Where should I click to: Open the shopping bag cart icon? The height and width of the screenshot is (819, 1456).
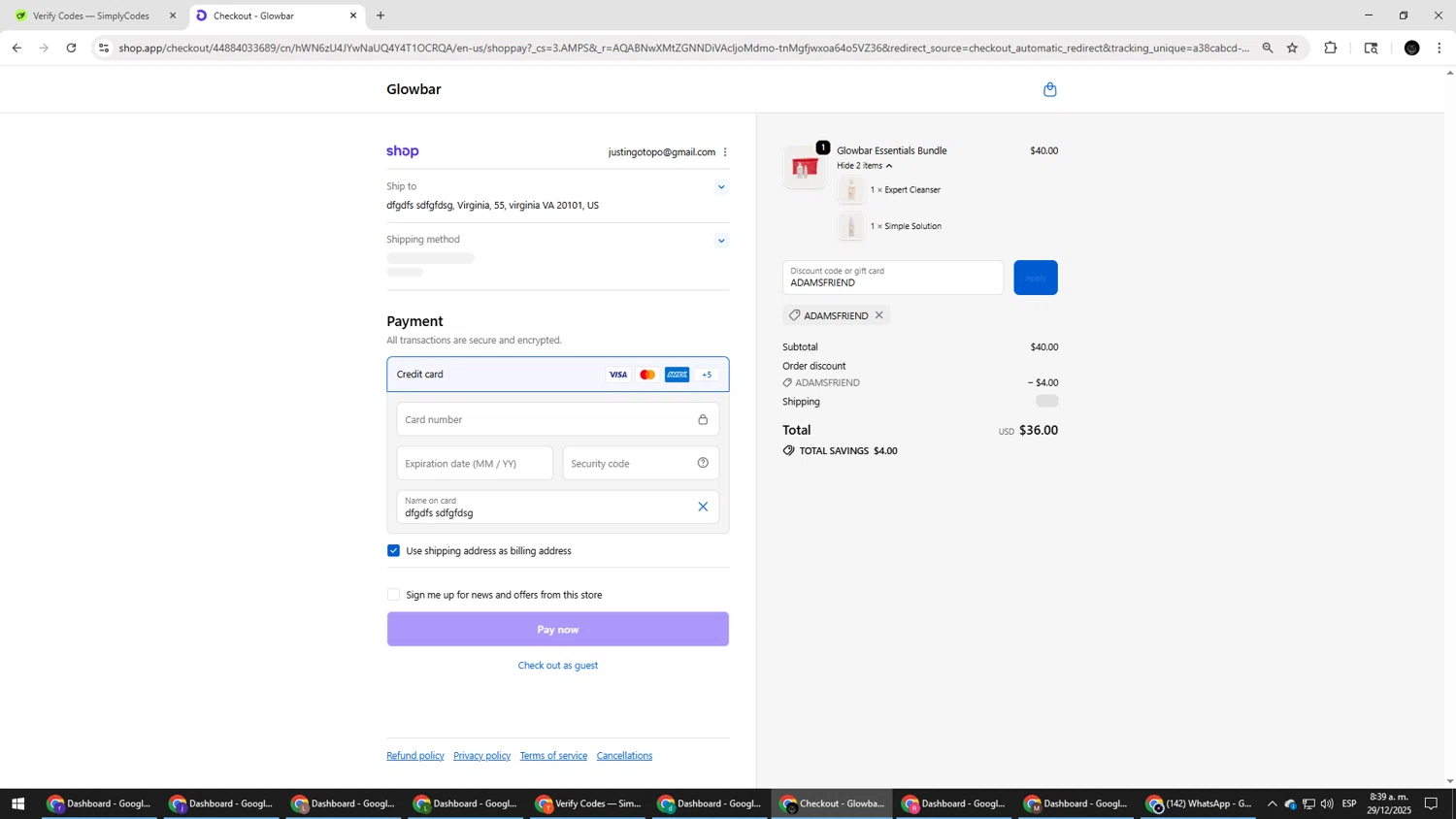coord(1049,89)
